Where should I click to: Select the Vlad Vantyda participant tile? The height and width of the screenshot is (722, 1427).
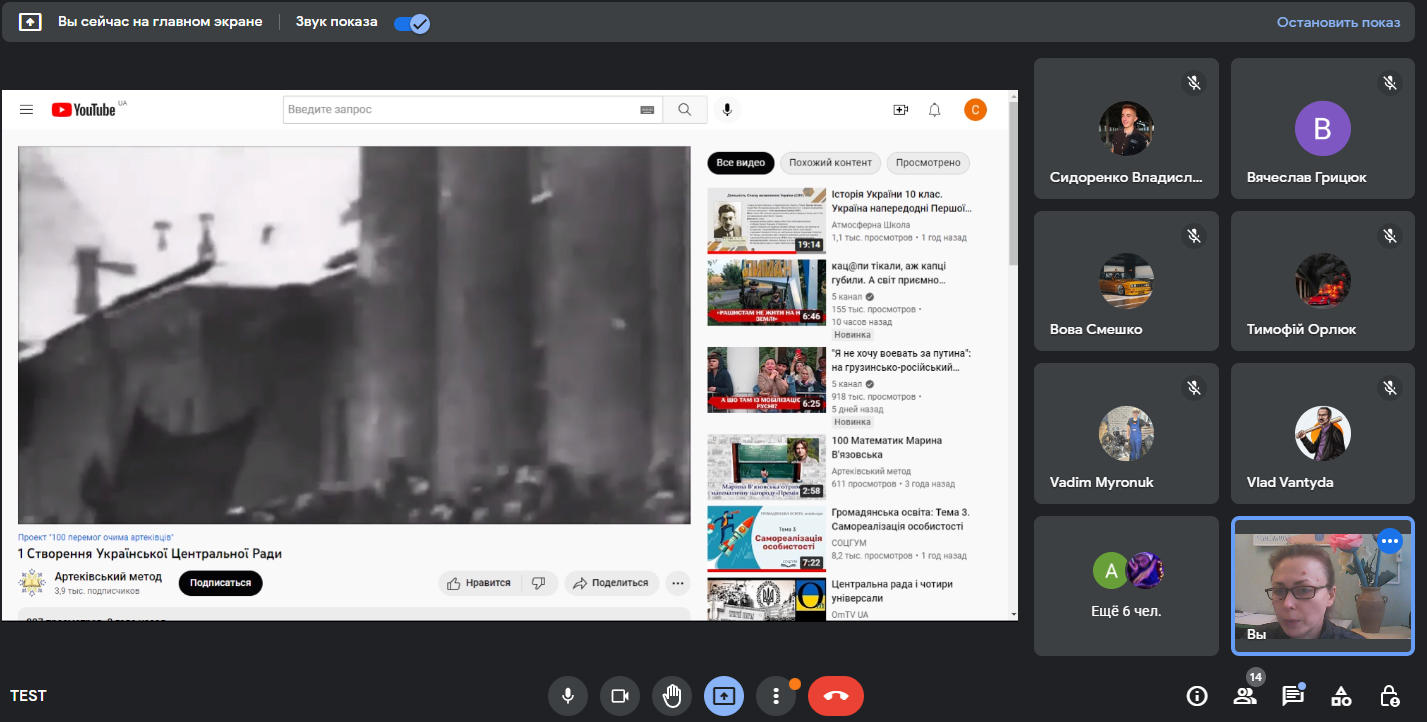click(x=1323, y=433)
